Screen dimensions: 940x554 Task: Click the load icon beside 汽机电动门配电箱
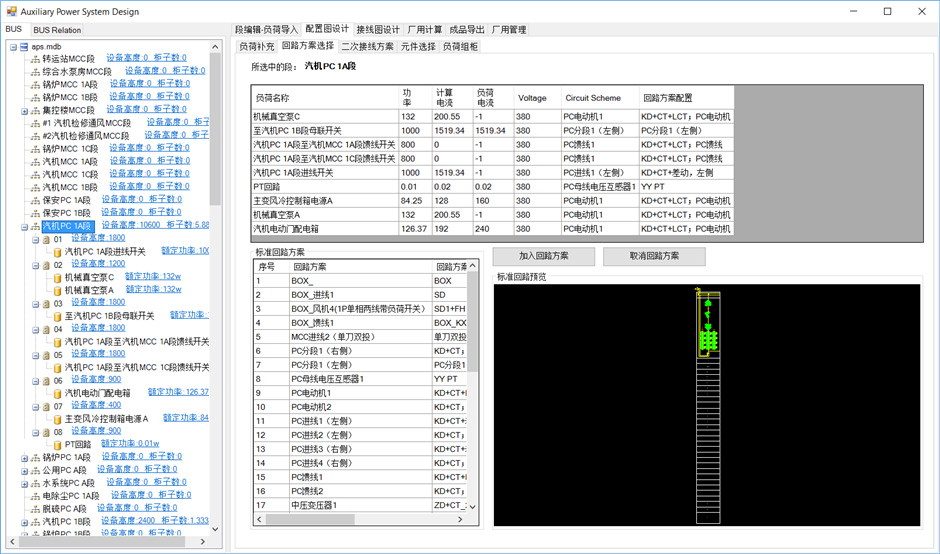(x=58, y=393)
